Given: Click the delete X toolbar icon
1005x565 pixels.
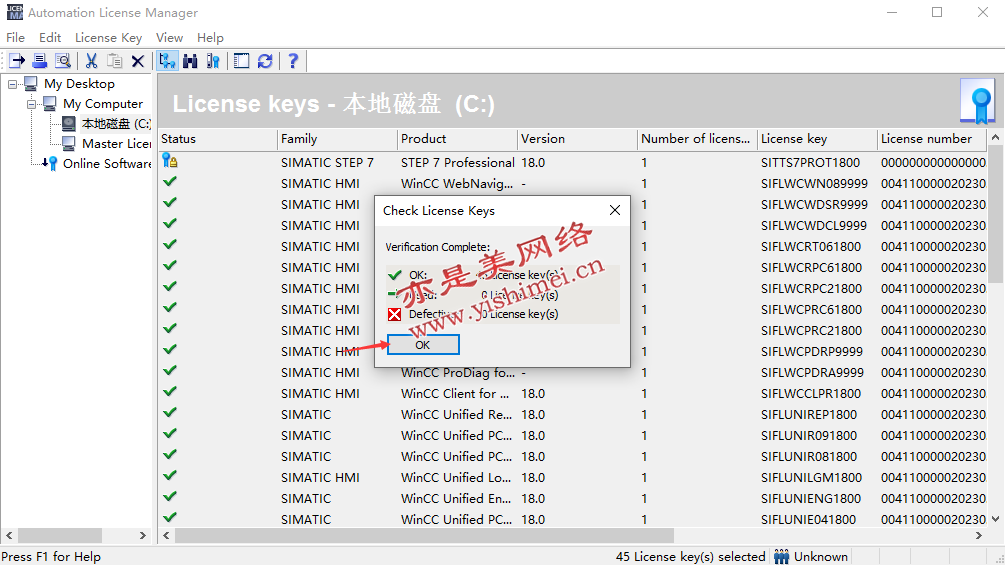Looking at the screenshot, I should coord(138,61).
